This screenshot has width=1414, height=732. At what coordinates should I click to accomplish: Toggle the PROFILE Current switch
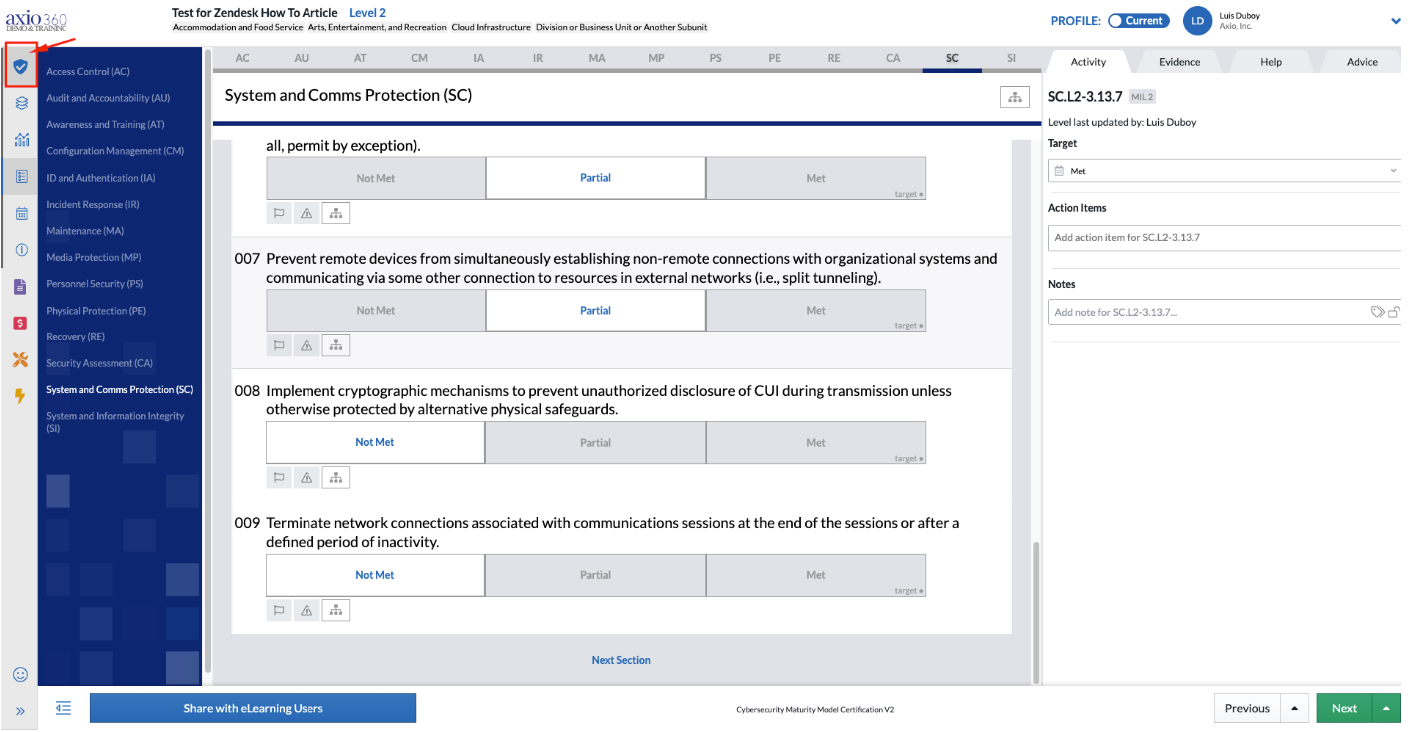[1138, 21]
